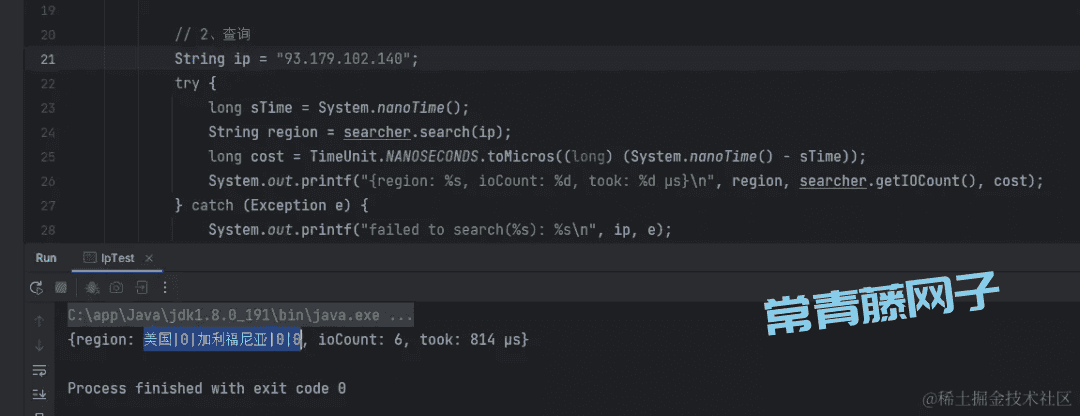Click the java.exe command path in console

[223, 315]
